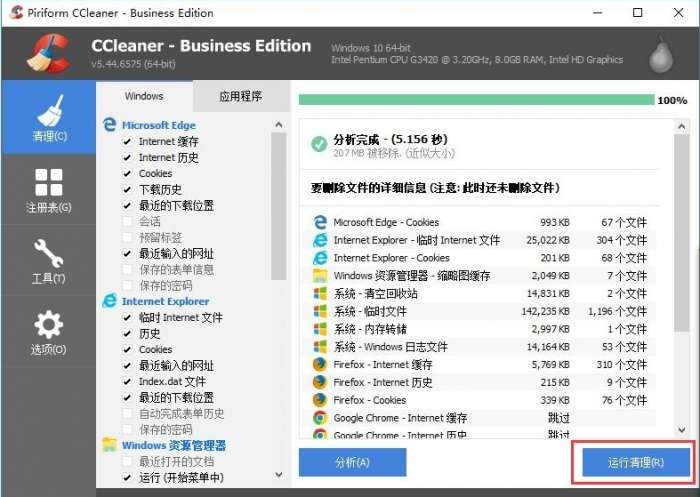Click the 分析完成 - (5.156 秒) heading
Screen dimensions: 700x497
tap(390, 139)
